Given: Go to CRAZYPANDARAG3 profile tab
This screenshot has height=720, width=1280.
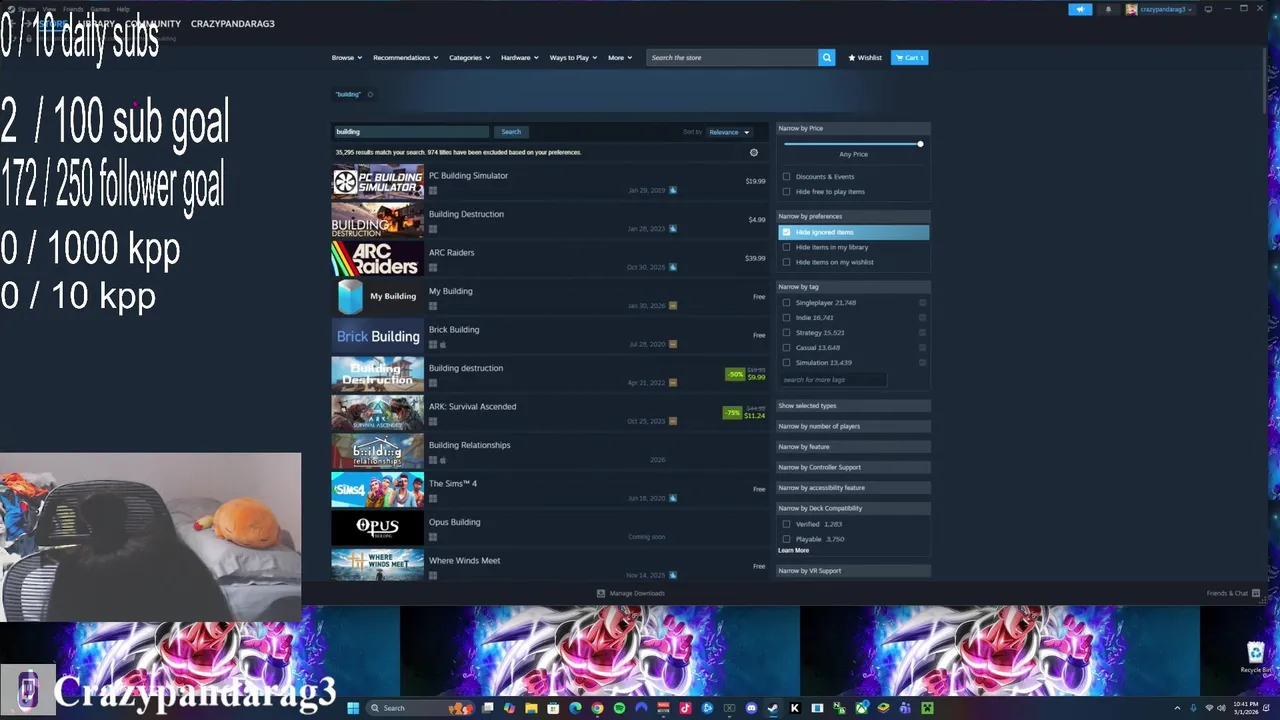Looking at the screenshot, I should [x=232, y=23].
